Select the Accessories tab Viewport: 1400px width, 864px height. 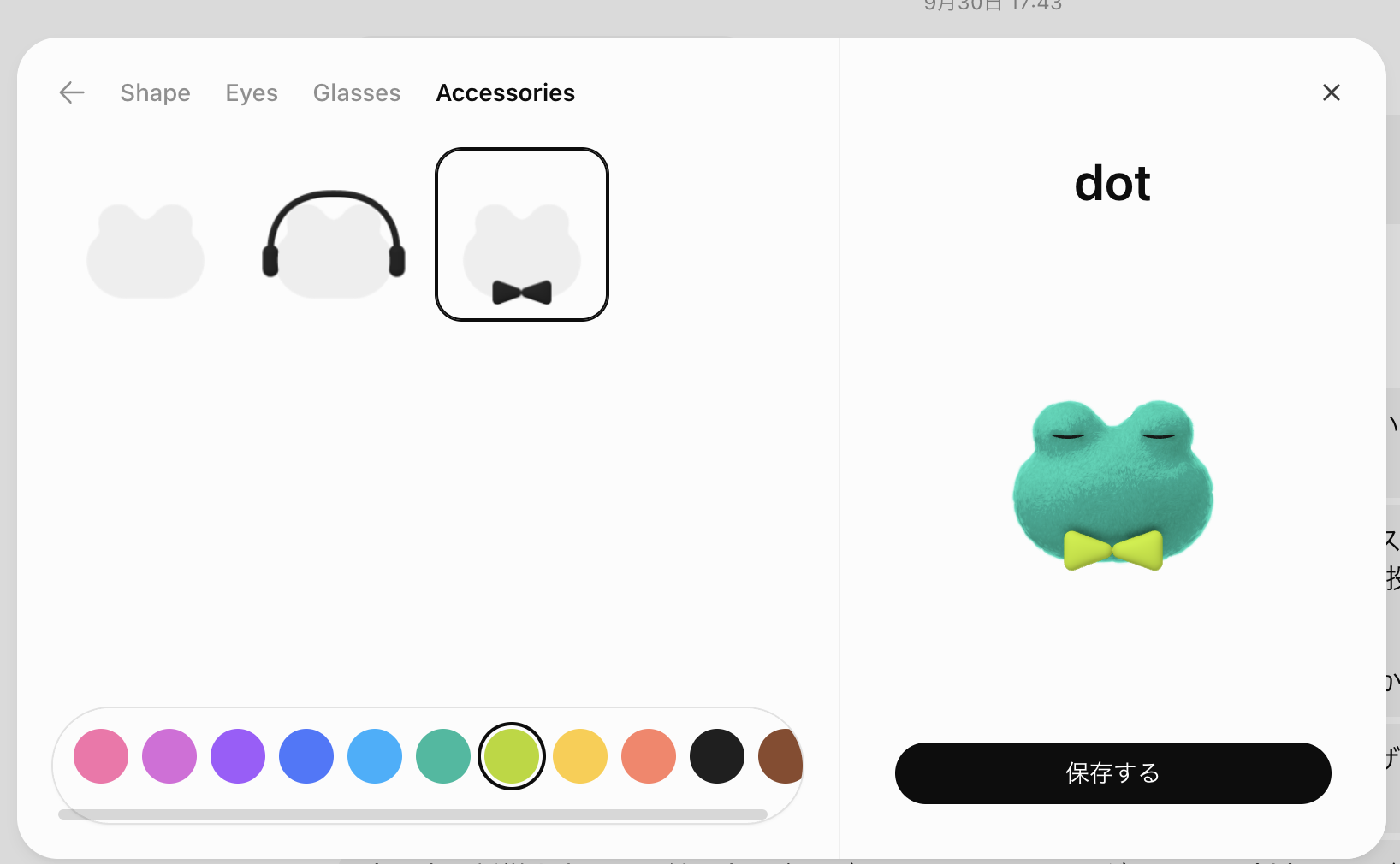(x=506, y=92)
